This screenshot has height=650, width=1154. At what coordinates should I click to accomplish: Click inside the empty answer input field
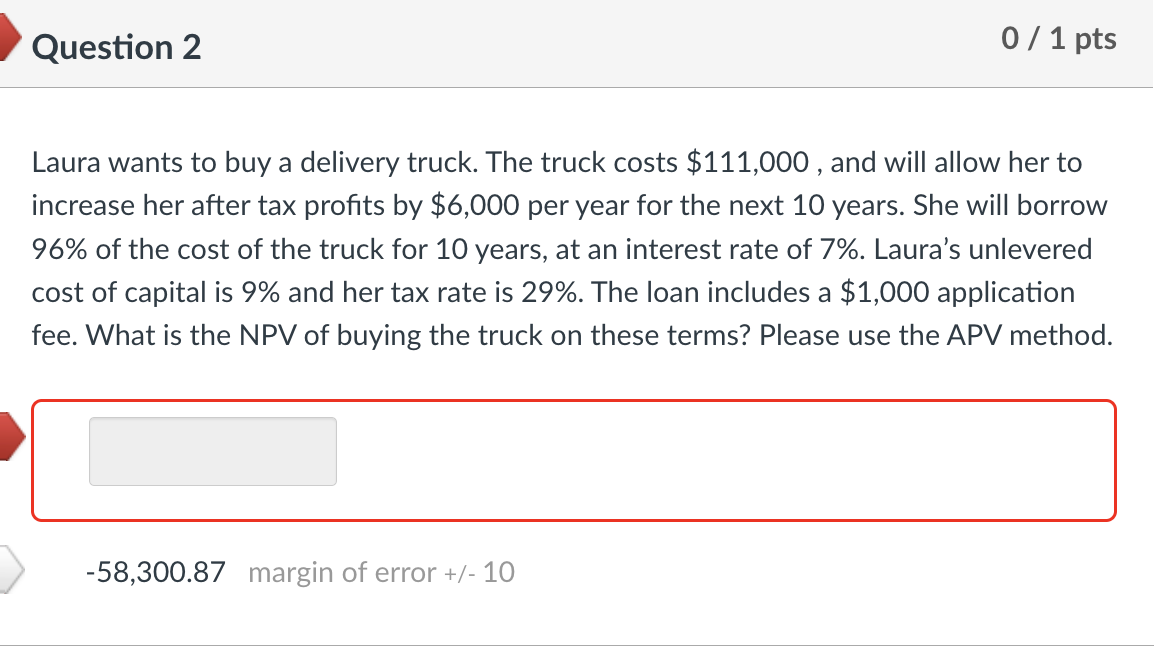click(x=212, y=451)
